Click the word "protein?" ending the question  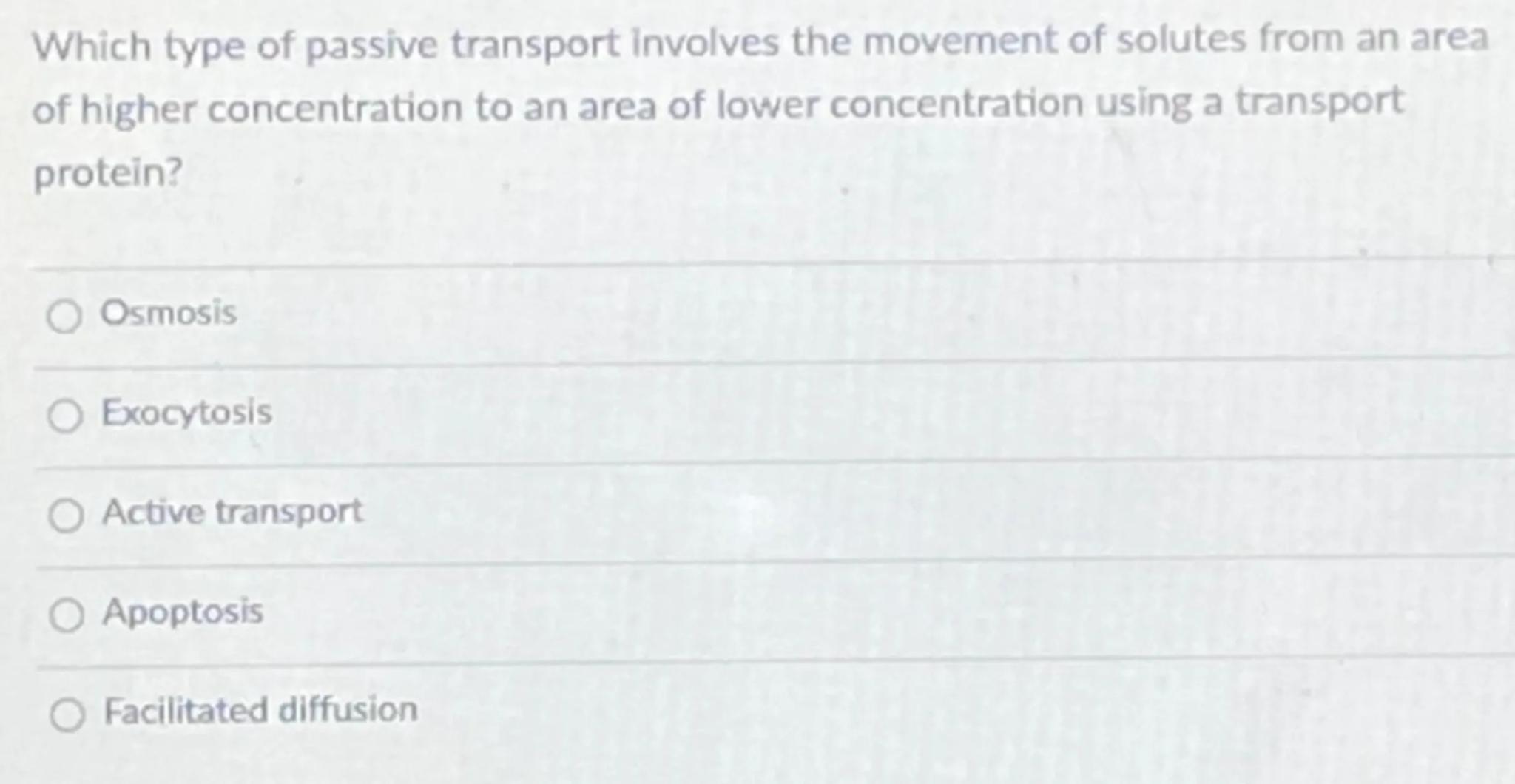(108, 173)
